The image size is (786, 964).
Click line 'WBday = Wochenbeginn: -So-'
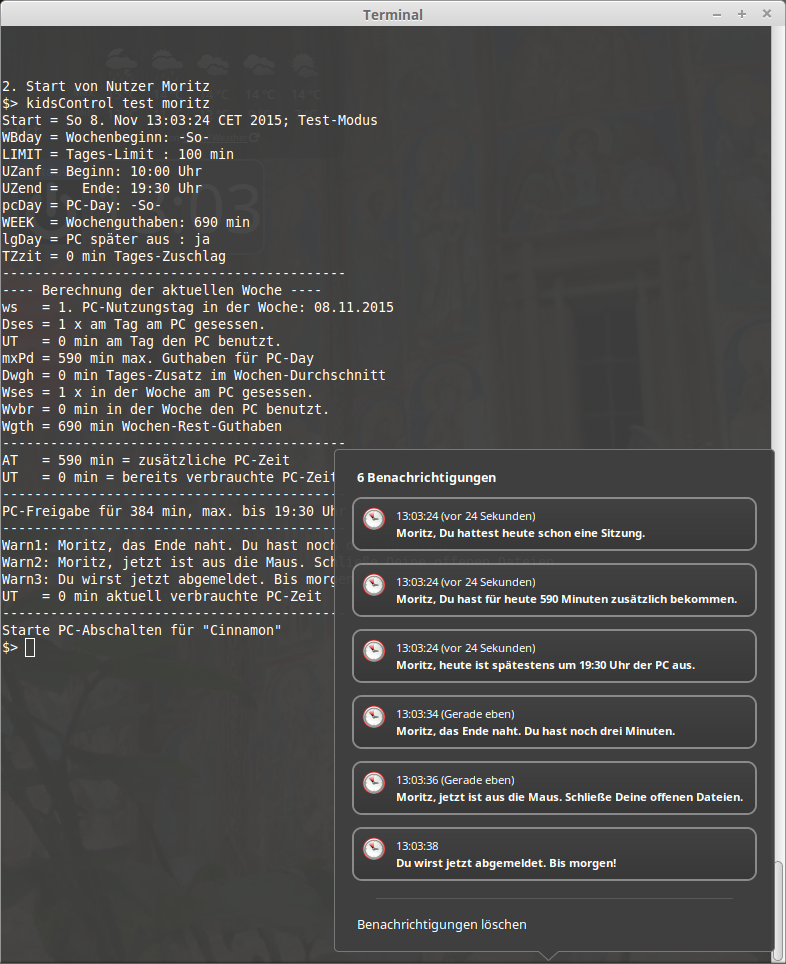pos(106,137)
